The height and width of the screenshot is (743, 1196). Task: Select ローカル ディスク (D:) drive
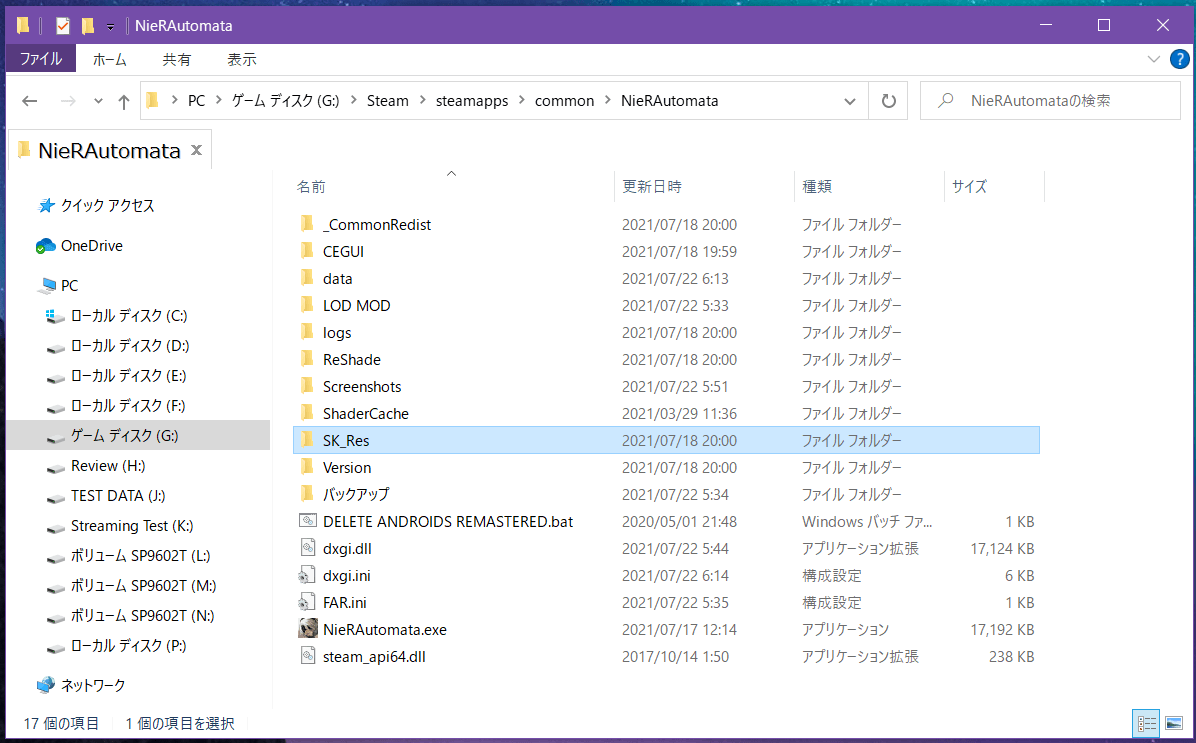pos(130,346)
